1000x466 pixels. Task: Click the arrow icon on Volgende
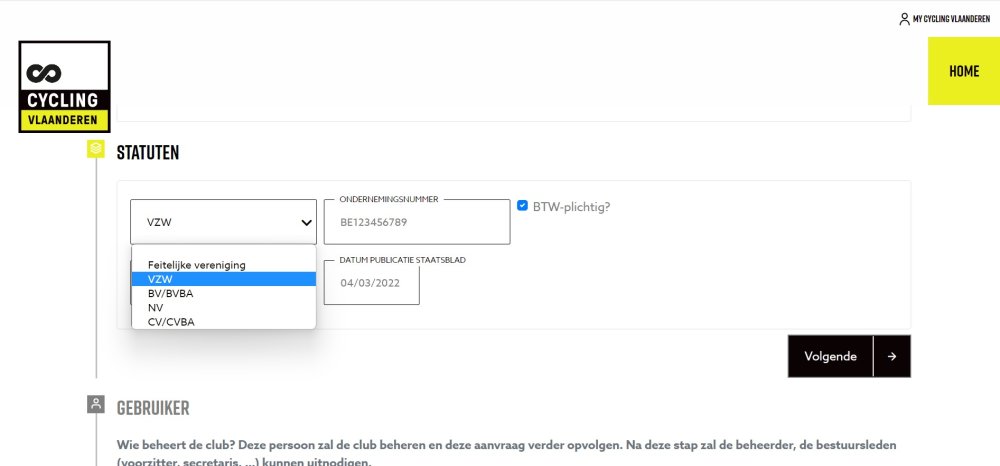pos(891,356)
